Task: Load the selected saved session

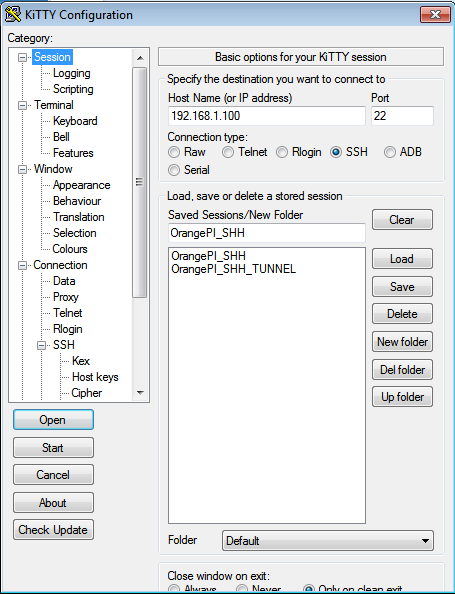Action: [402, 259]
